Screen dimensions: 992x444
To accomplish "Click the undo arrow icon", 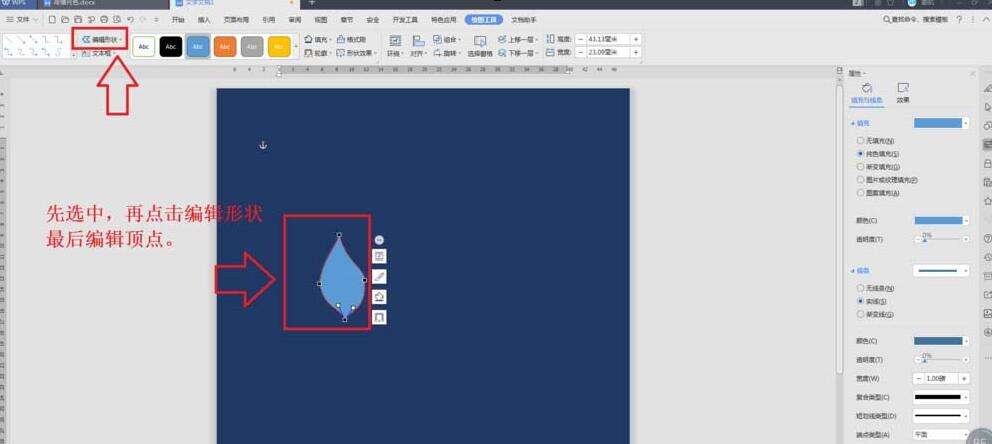I will (x=130, y=20).
